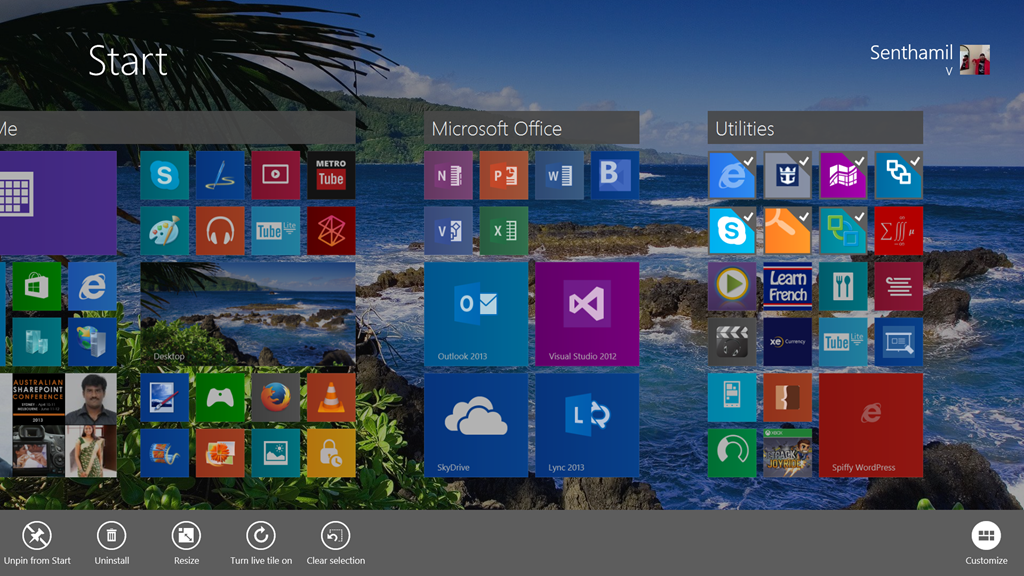This screenshot has width=1024, height=576.
Task: Open the Tube Lite tile in the left group
Action: 276,231
